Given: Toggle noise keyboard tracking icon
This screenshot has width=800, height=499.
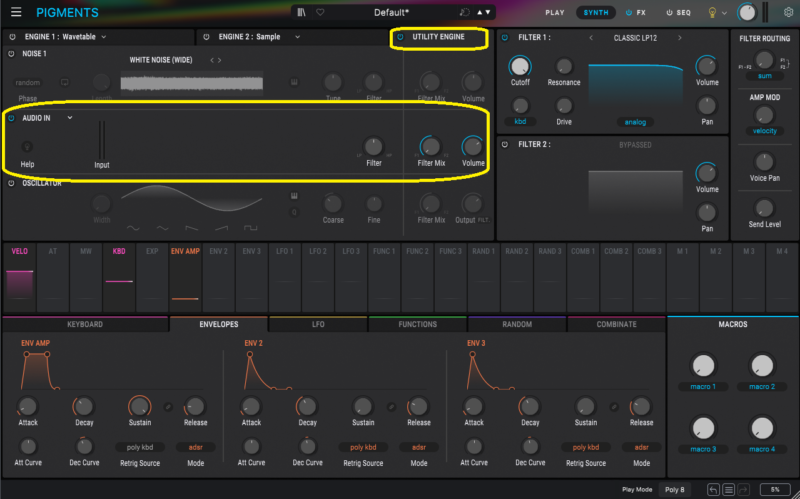Looking at the screenshot, I should (294, 82).
